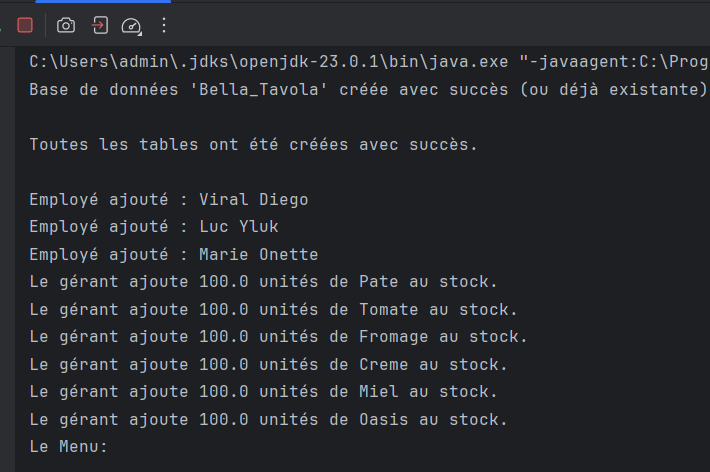Screen dimensions: 710x472
Task: Click the Exit process arrow icon
Action: pos(100,25)
